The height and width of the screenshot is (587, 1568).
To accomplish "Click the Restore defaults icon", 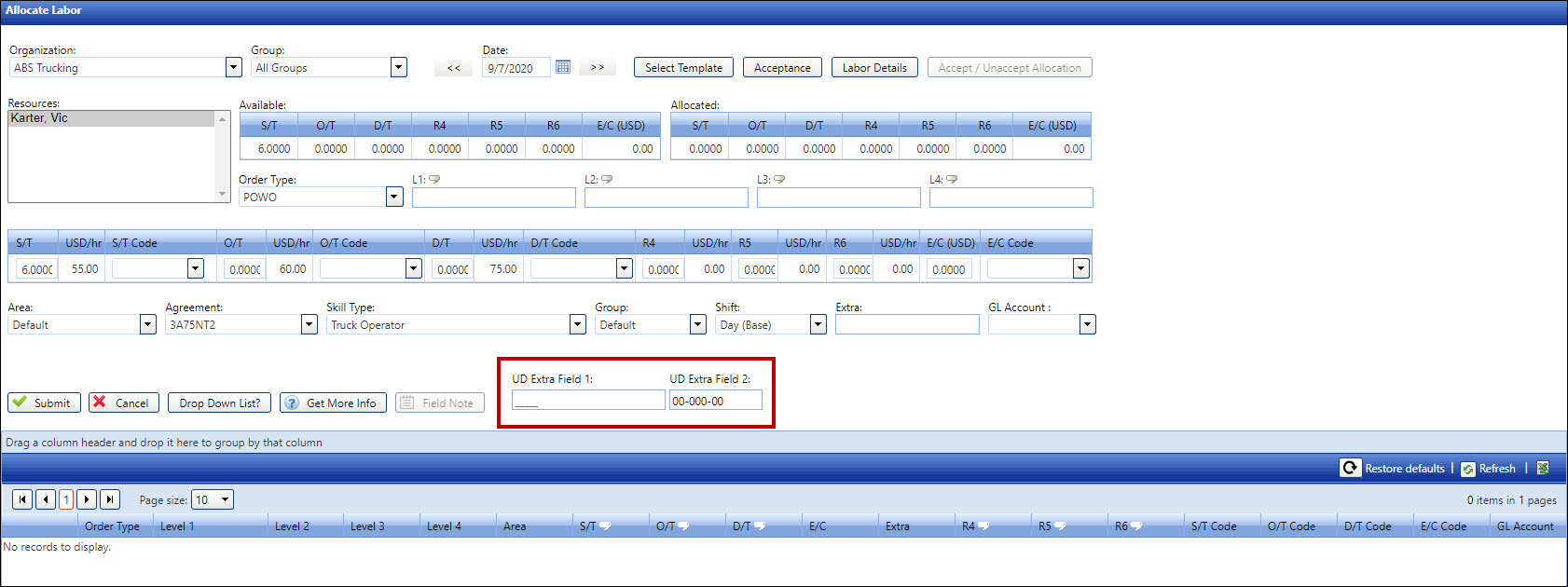I will tap(1350, 468).
